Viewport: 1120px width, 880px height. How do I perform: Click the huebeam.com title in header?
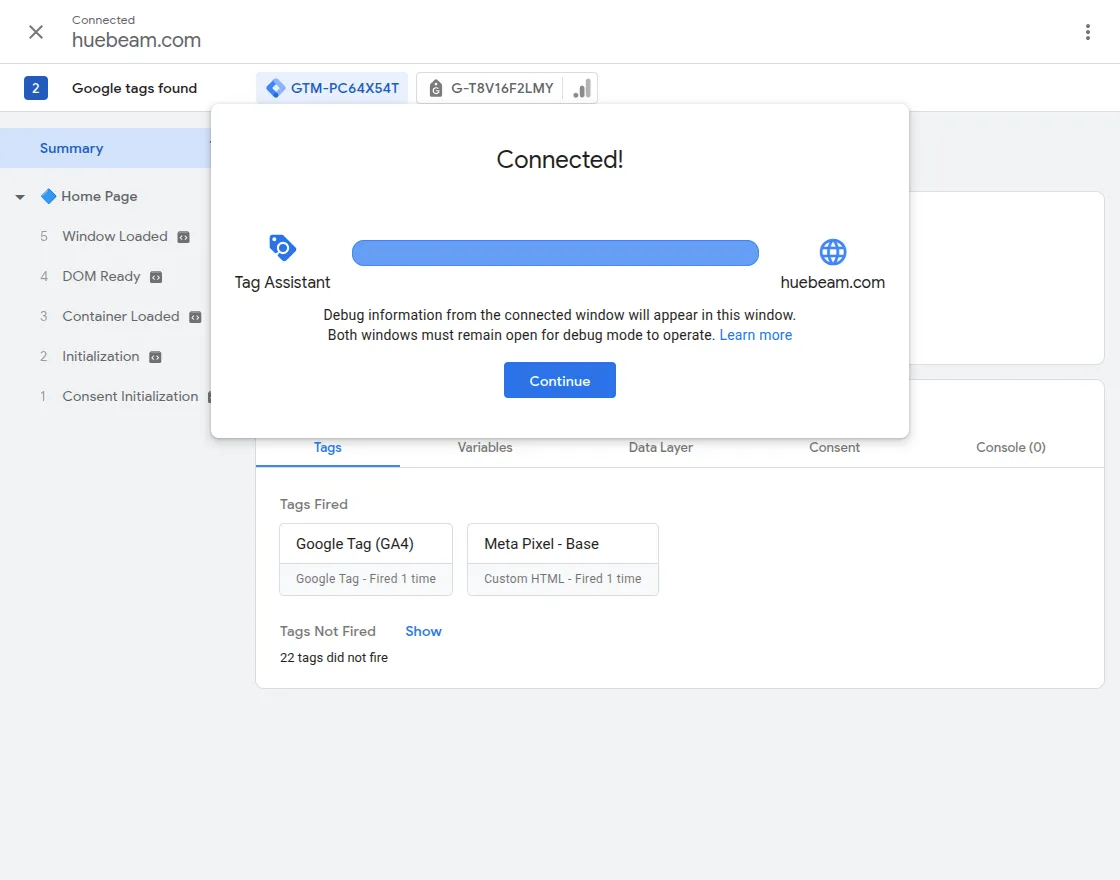pos(136,40)
